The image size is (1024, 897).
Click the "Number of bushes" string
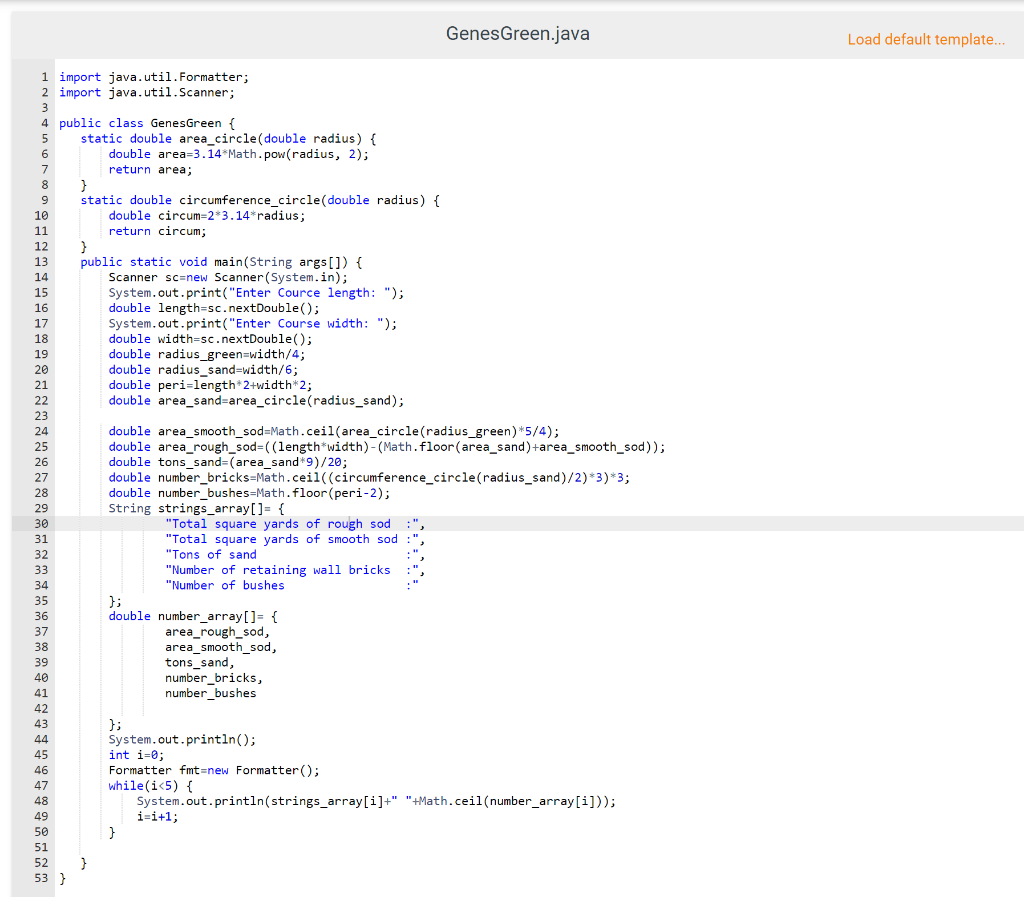point(292,585)
